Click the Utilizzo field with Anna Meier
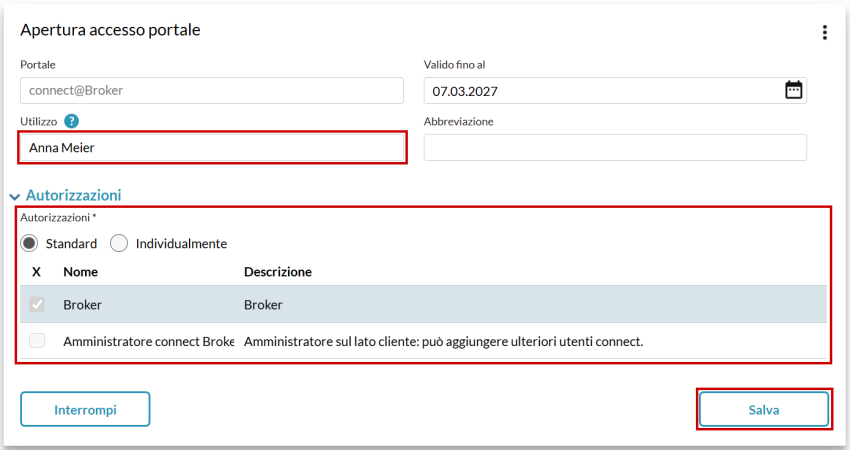This screenshot has width=850, height=450. click(212, 147)
